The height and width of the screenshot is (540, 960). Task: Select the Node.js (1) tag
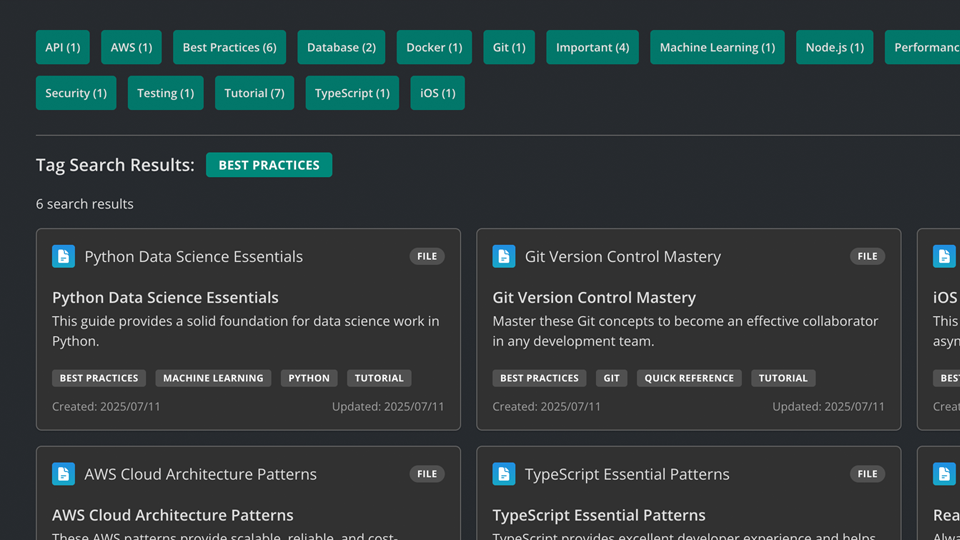tap(834, 47)
